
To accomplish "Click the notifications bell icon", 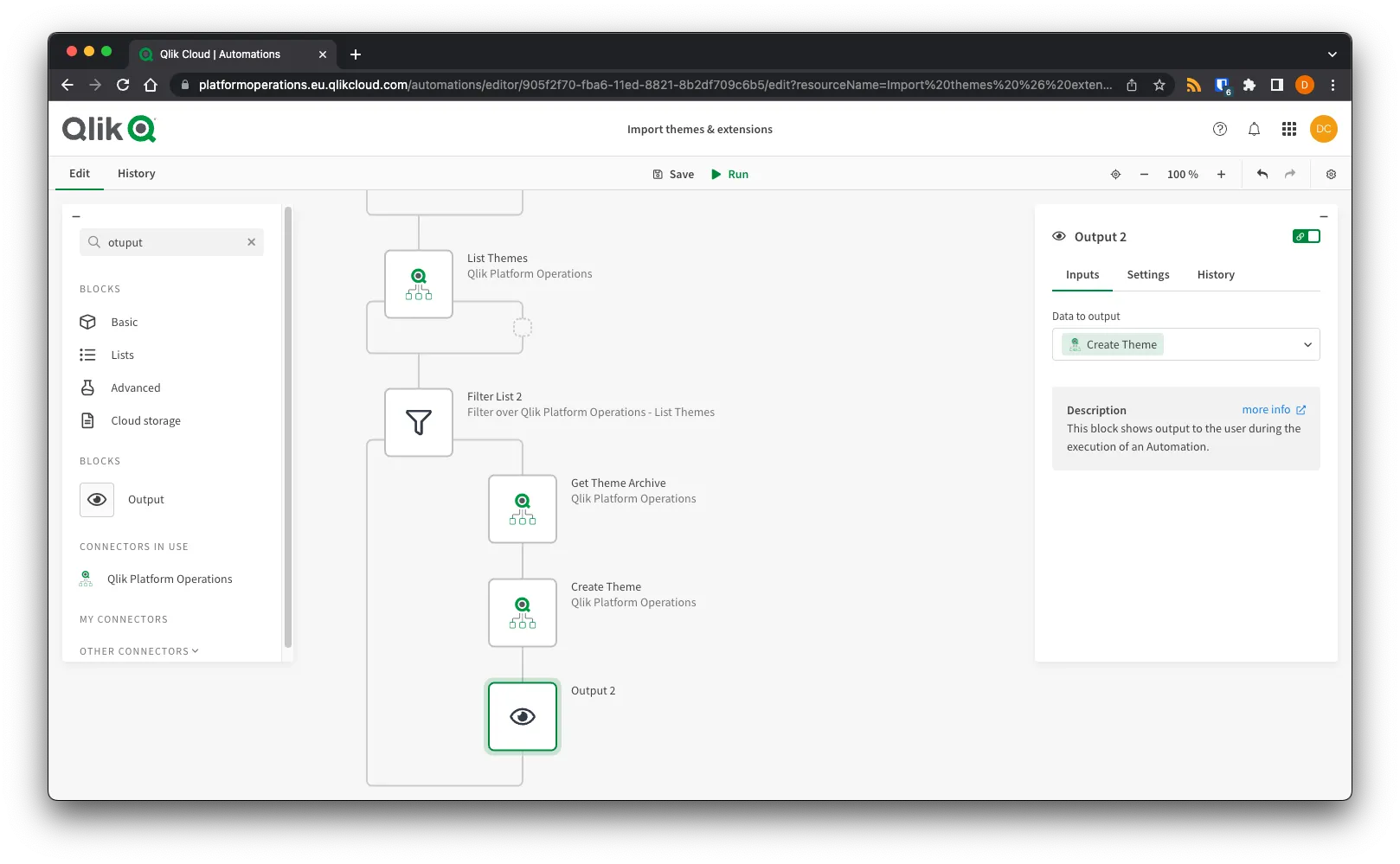I will [1254, 129].
